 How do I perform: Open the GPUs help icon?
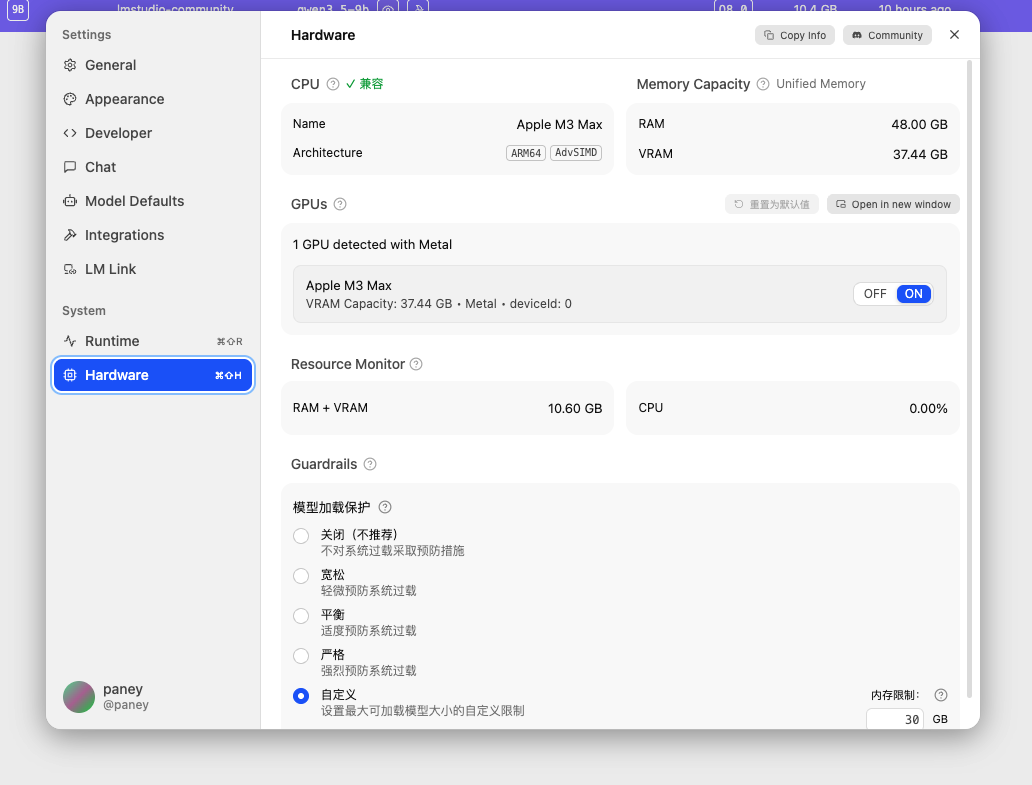[340, 204]
